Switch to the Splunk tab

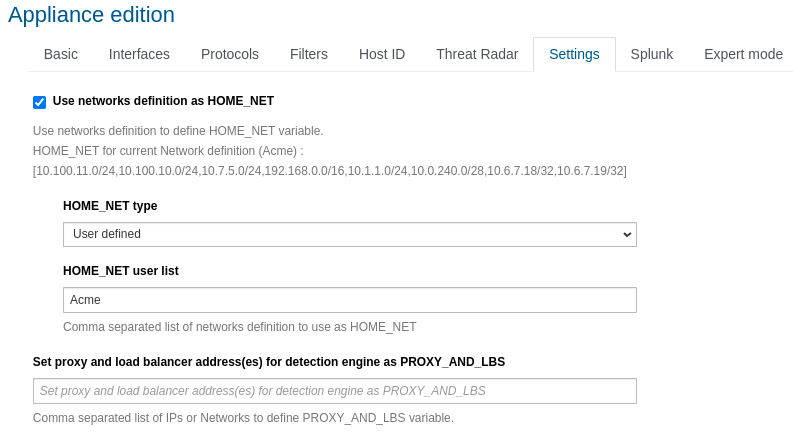652,54
